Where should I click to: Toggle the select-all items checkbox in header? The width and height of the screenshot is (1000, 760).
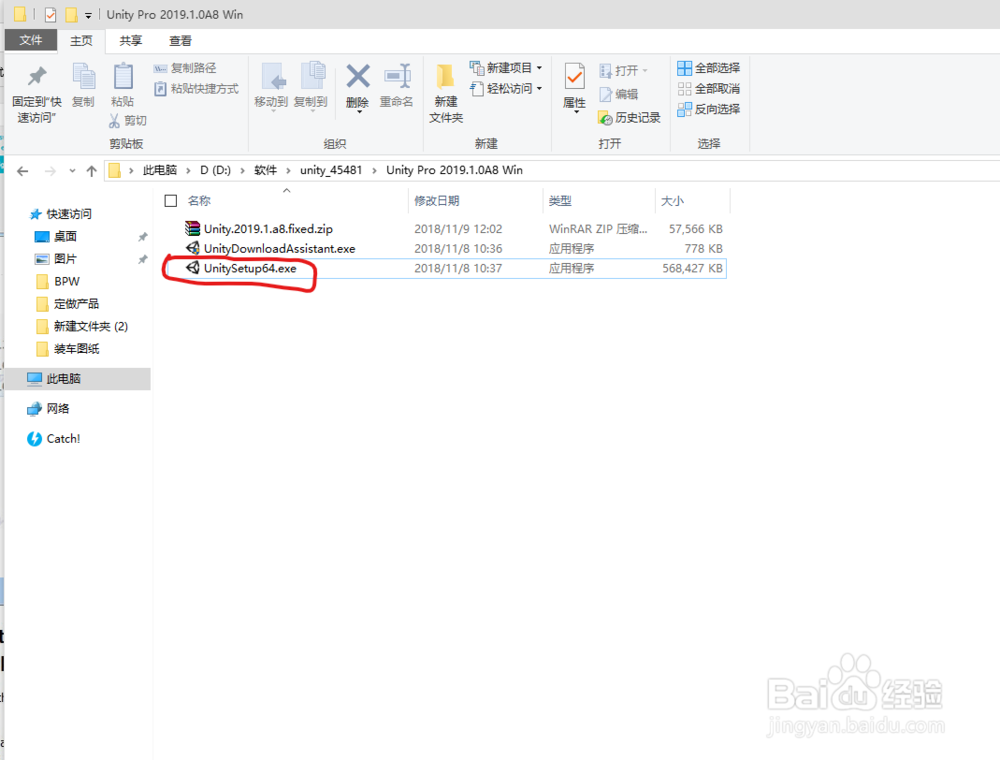(x=170, y=201)
